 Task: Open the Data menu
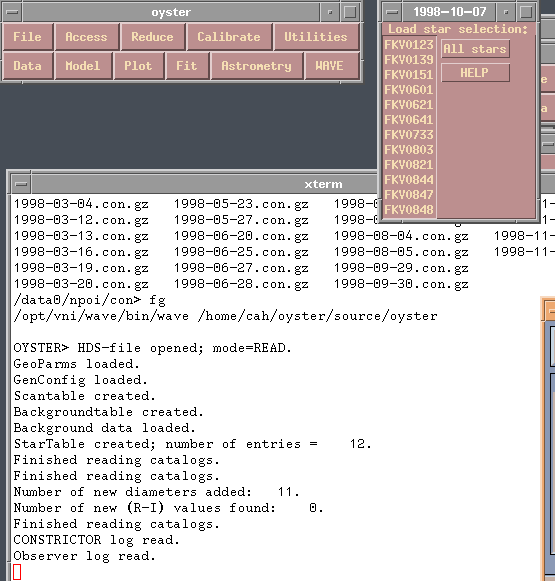28,66
